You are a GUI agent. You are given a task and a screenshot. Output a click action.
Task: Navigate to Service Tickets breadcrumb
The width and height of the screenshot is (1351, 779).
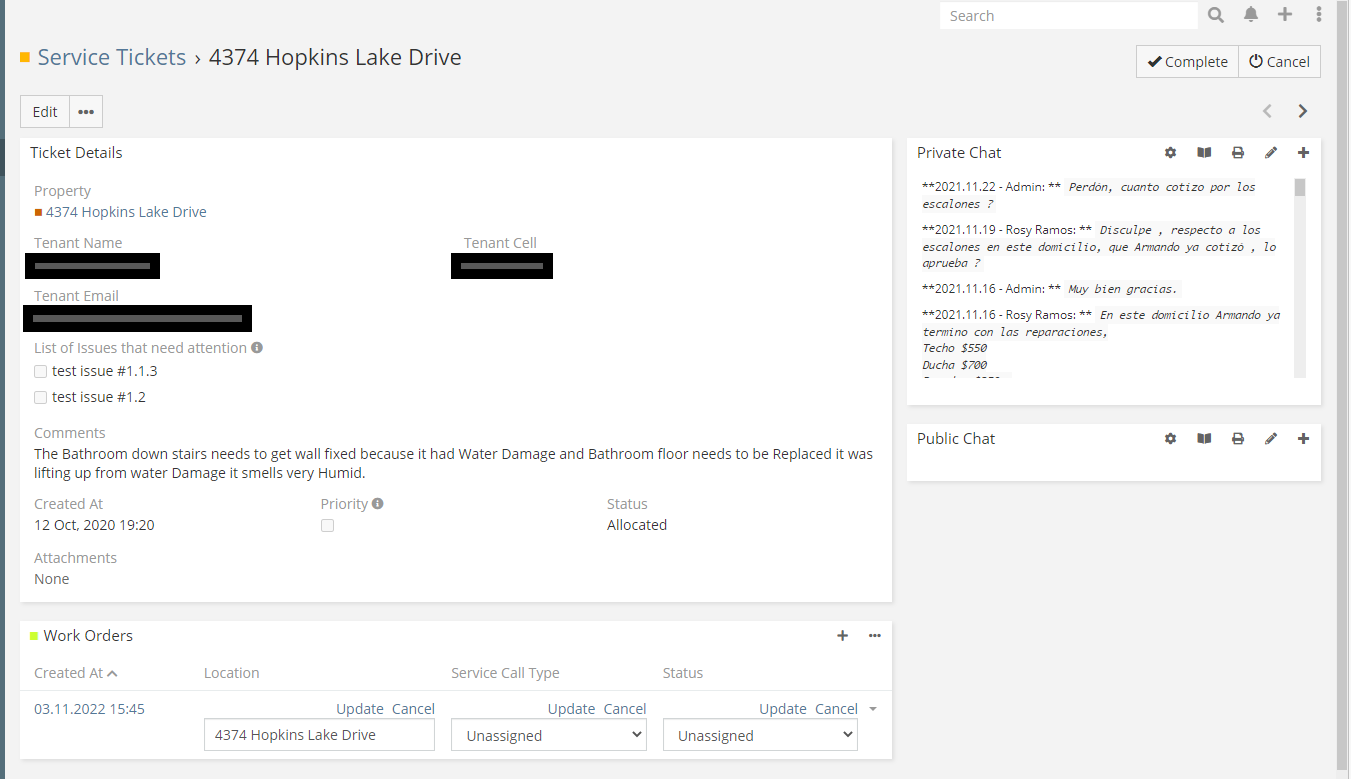112,58
